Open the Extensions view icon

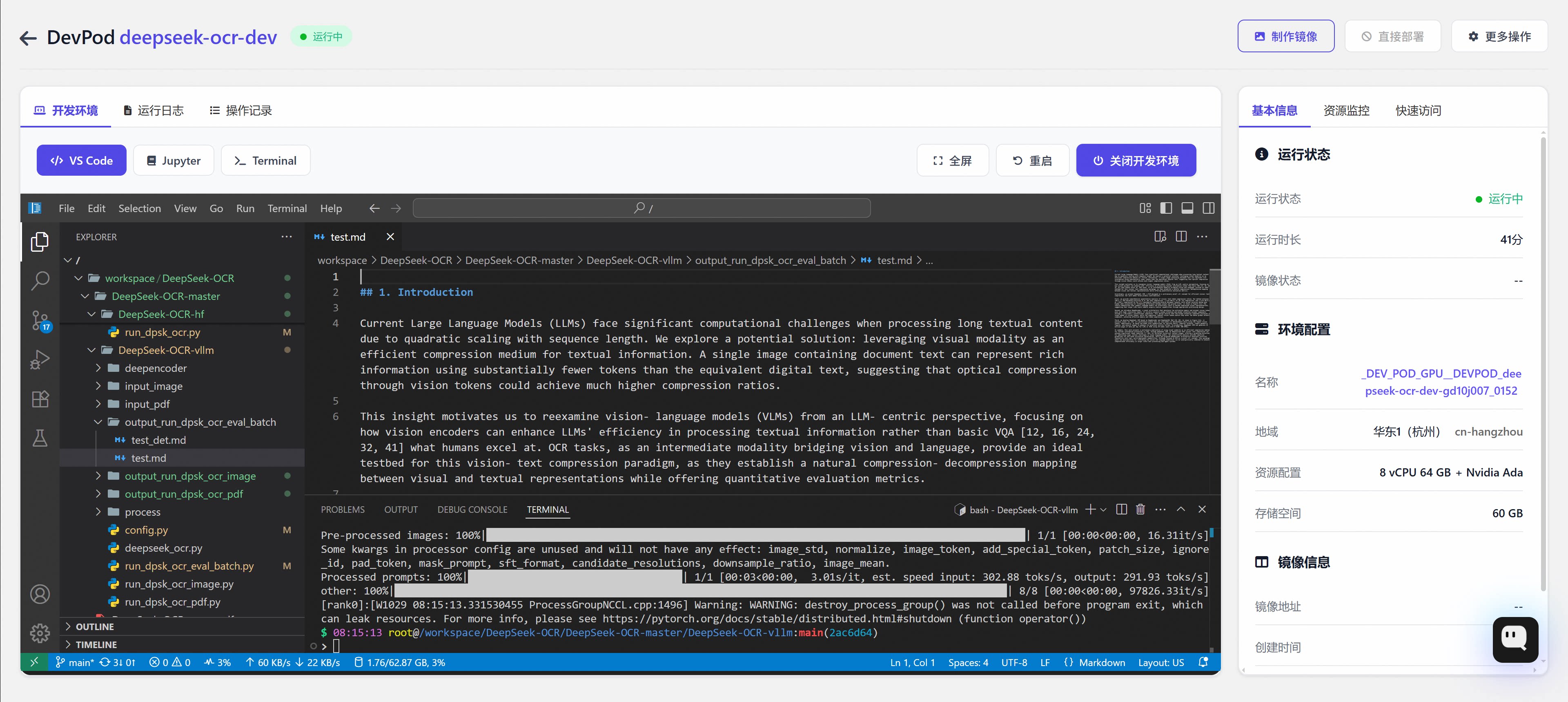(x=40, y=399)
